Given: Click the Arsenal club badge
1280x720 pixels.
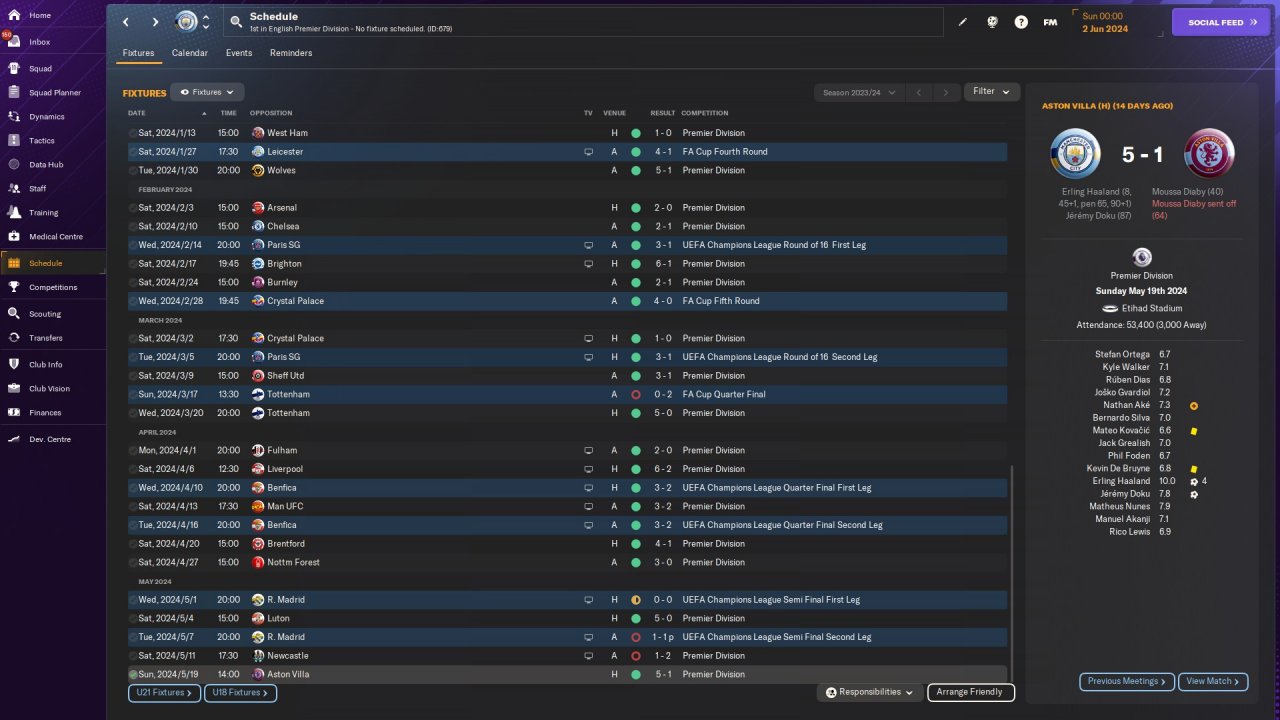Looking at the screenshot, I should (x=258, y=208).
